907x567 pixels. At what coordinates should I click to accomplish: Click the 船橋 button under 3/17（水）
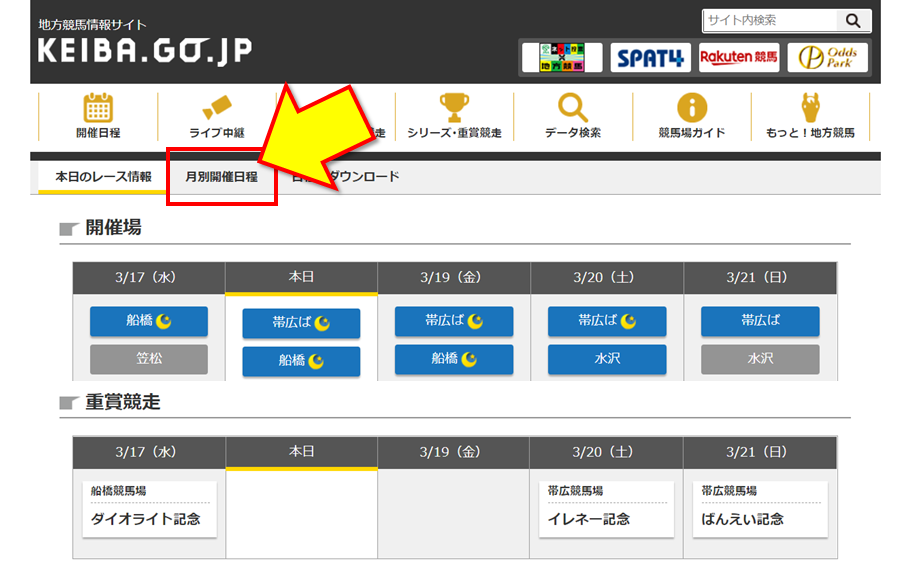pyautogui.click(x=149, y=321)
